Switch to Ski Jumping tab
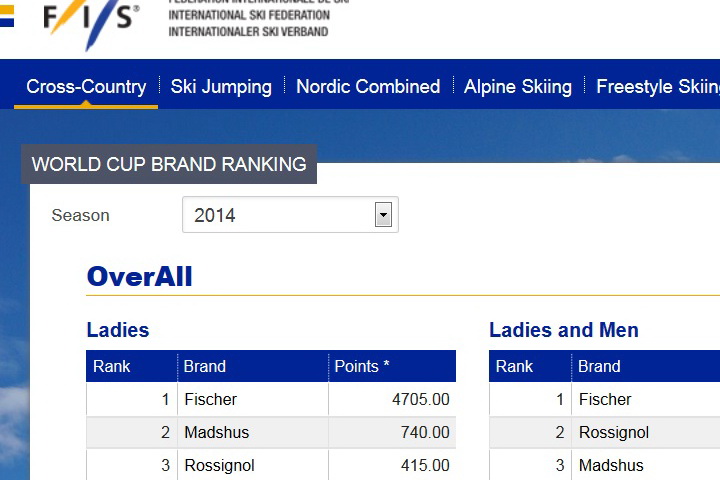720x480 pixels. click(221, 86)
